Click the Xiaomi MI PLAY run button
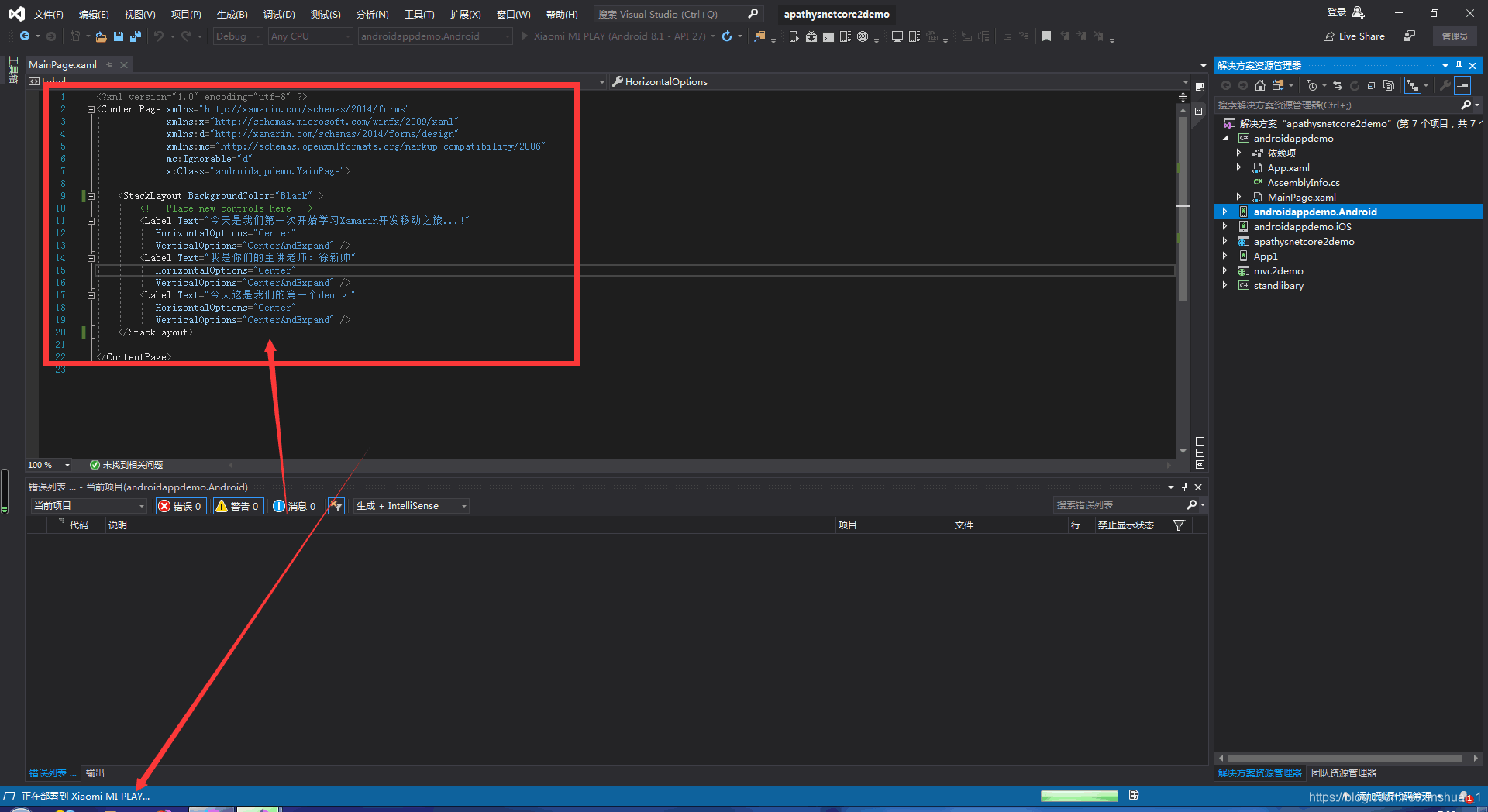Viewport: 1488px width, 812px height. (x=613, y=36)
